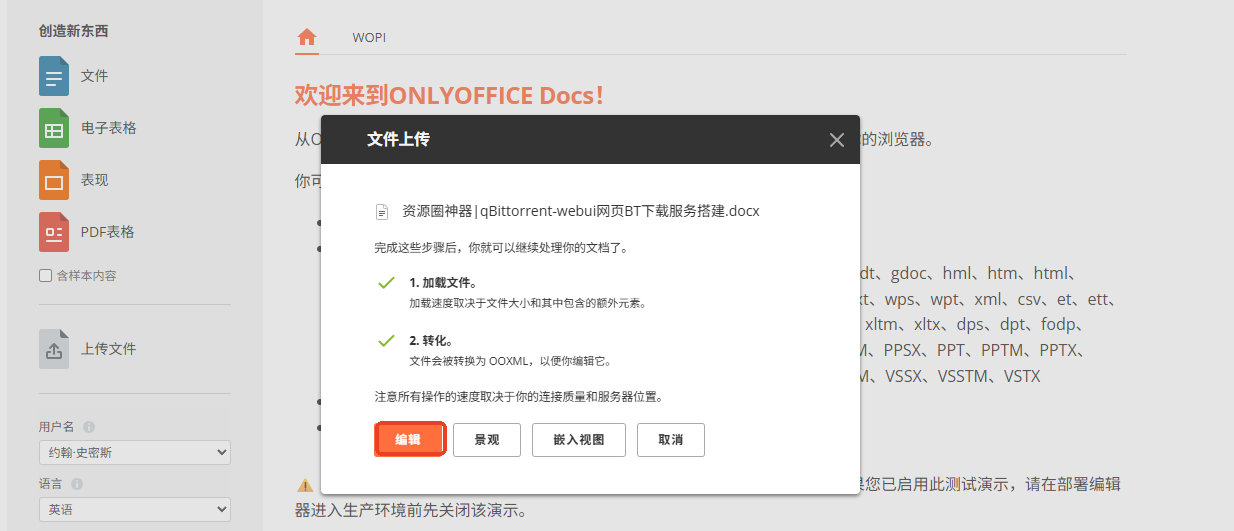Click the info icon beside 语言
Image resolution: width=1234 pixels, height=531 pixels.
[77, 484]
